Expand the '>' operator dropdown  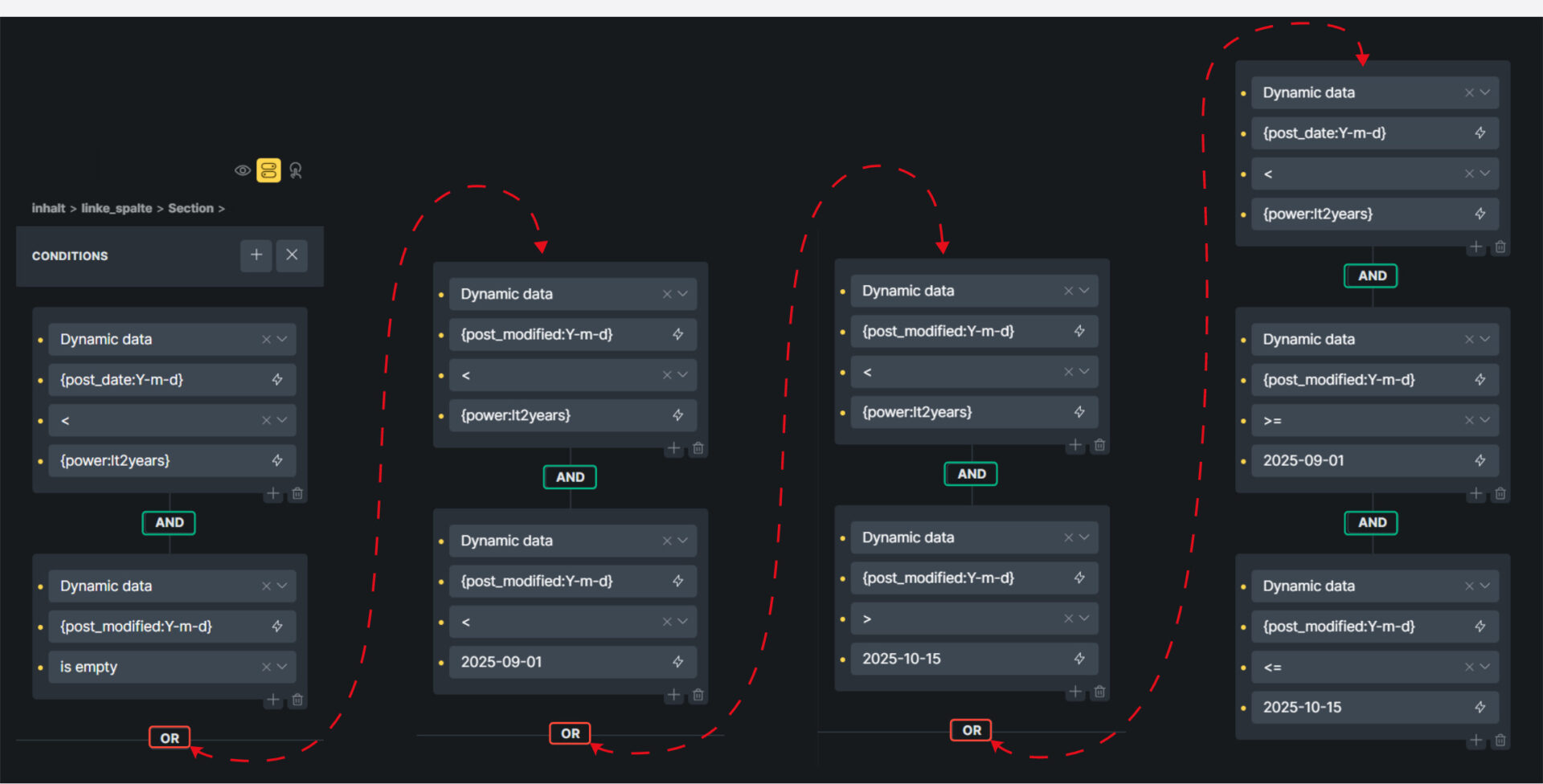[1084, 619]
